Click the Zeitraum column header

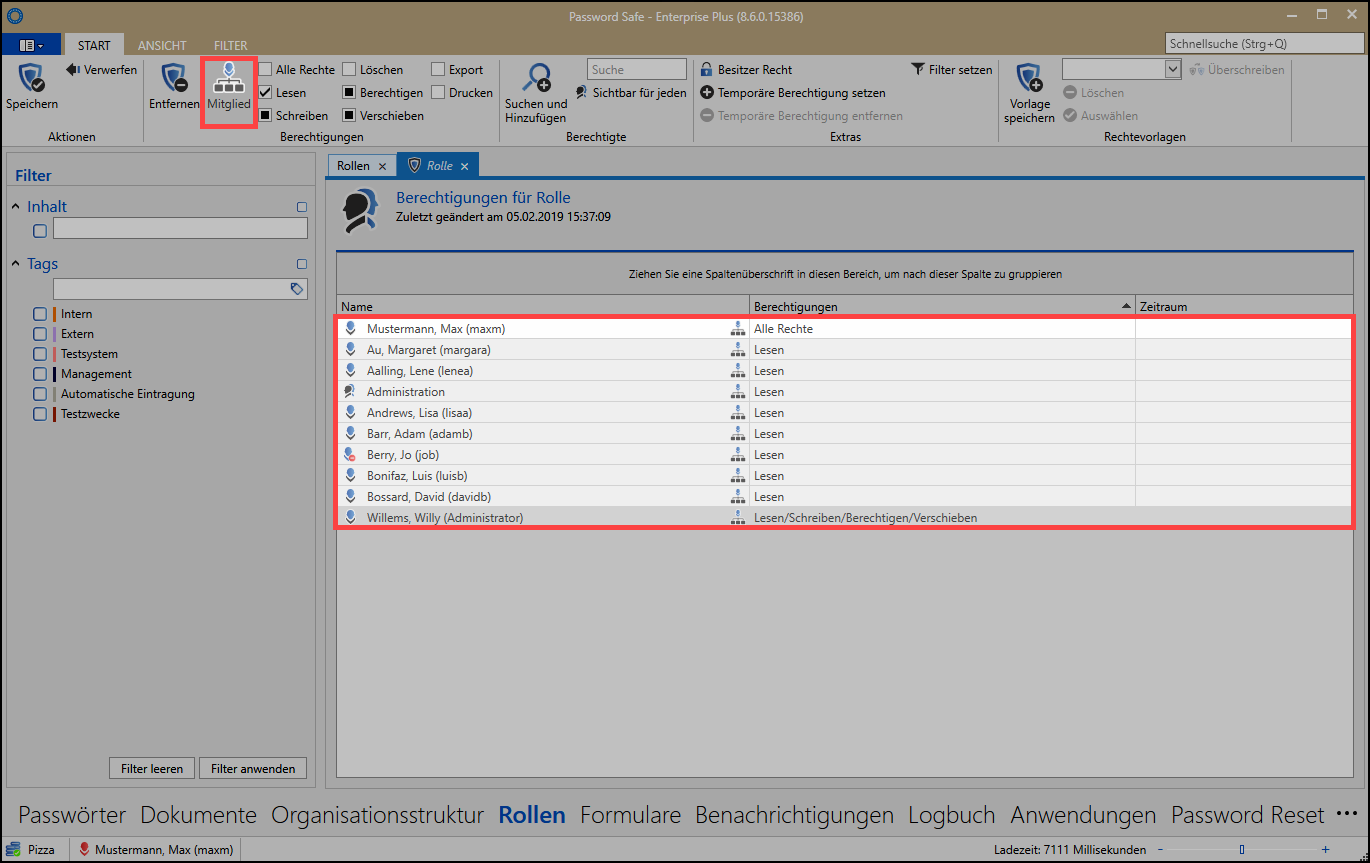click(1244, 306)
